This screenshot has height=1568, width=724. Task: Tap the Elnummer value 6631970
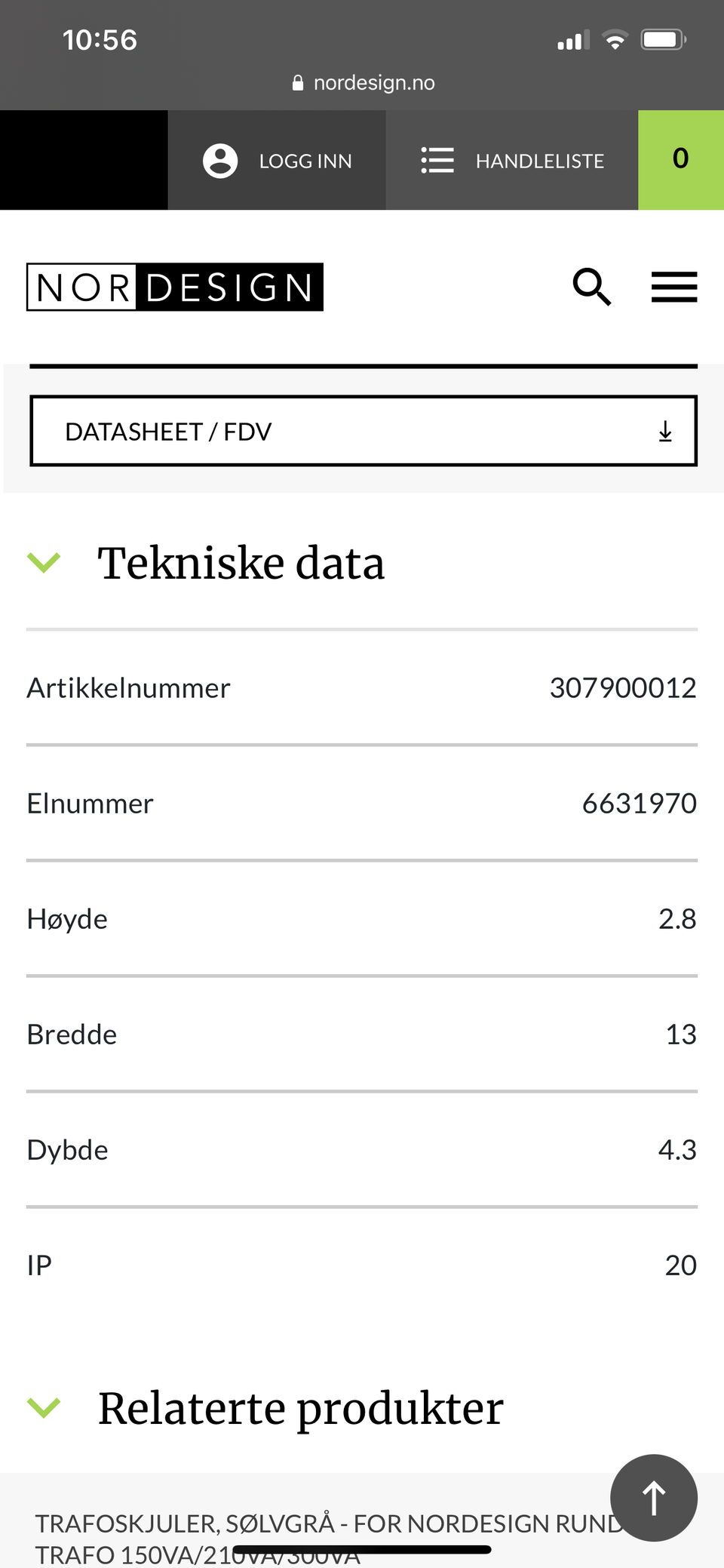640,804
